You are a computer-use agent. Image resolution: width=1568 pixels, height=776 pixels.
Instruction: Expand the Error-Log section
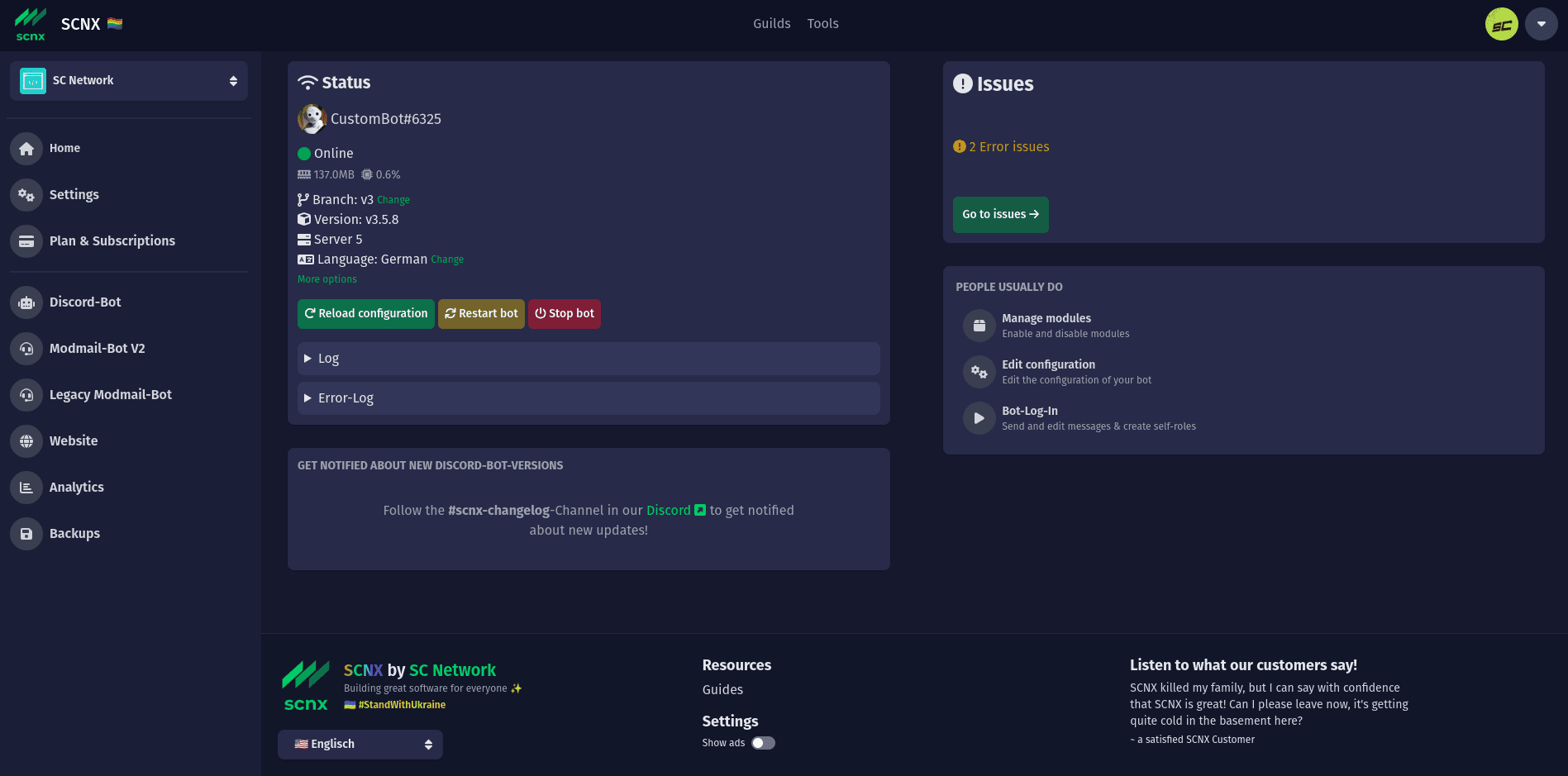[589, 398]
